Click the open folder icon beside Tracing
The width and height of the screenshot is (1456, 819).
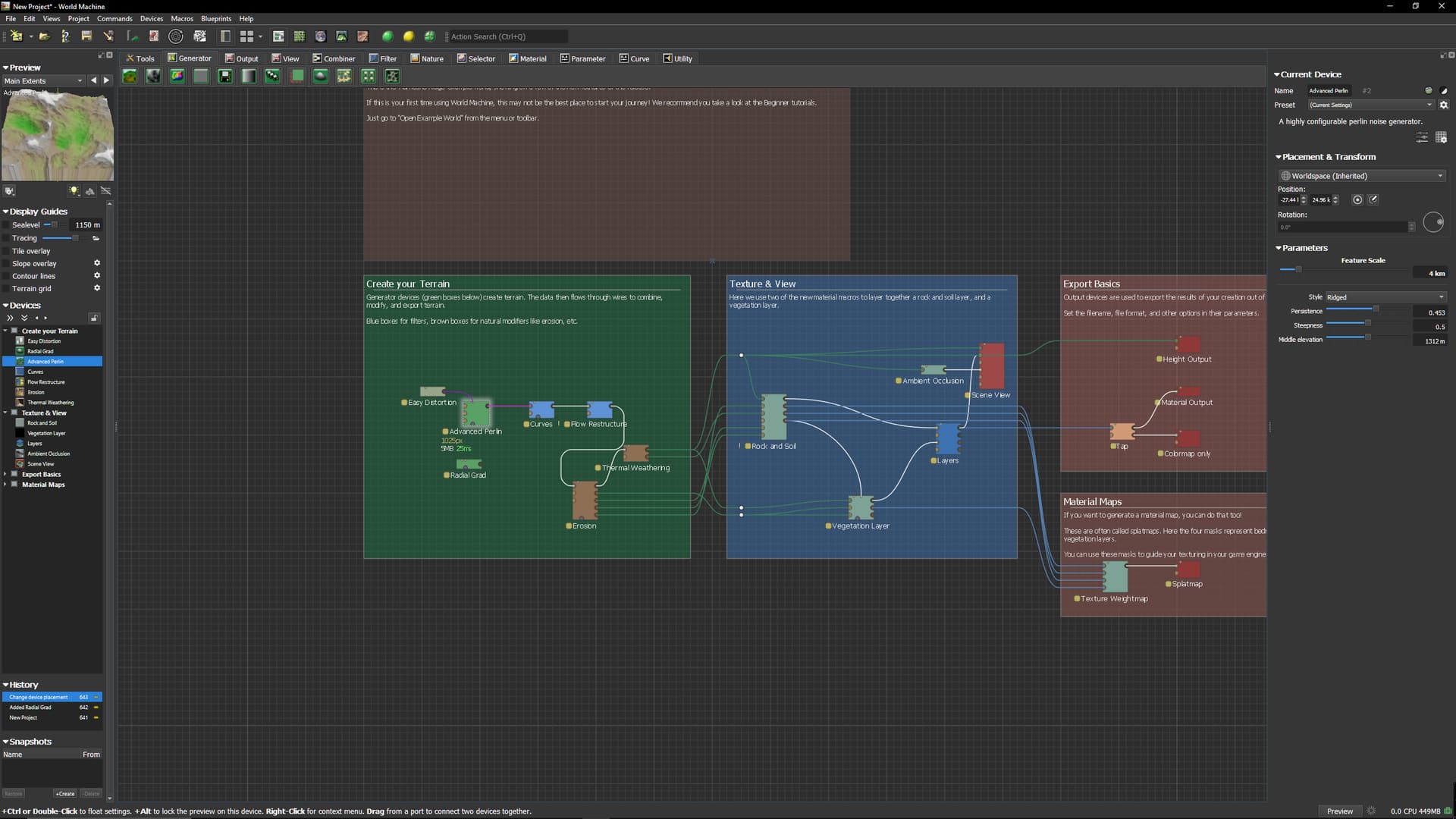point(96,238)
